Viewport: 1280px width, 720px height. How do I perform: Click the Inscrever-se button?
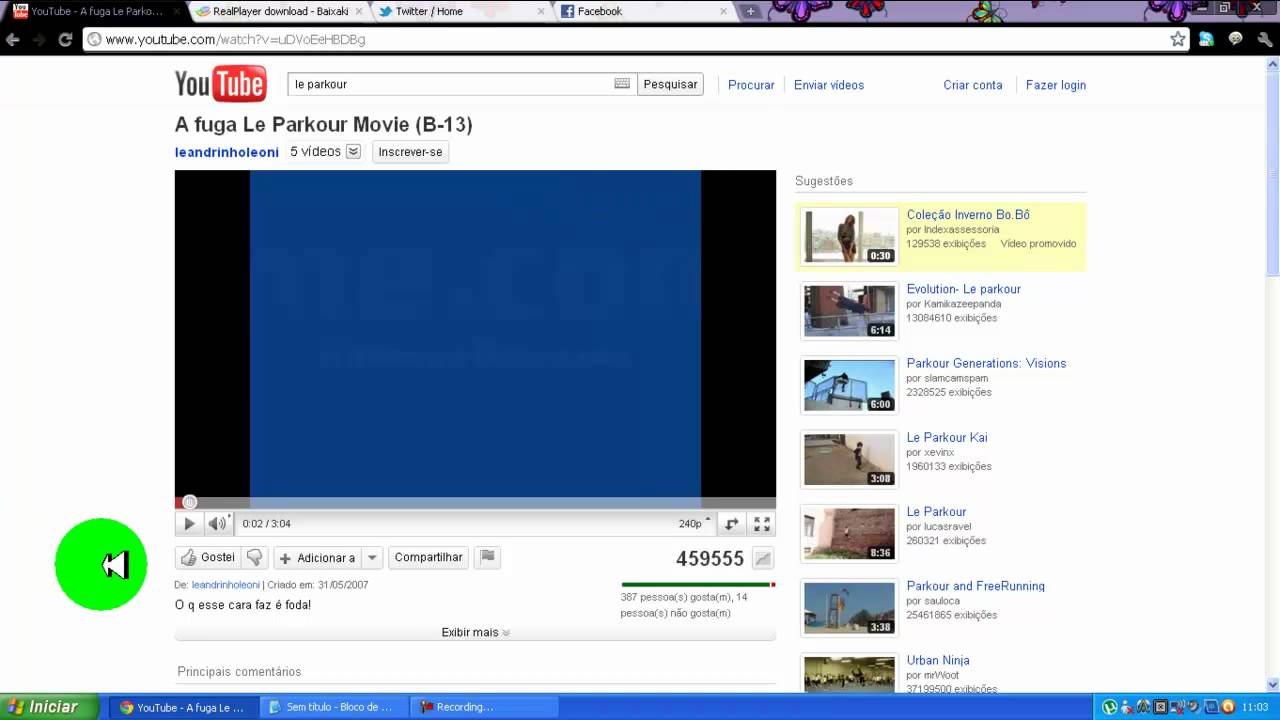coord(410,152)
